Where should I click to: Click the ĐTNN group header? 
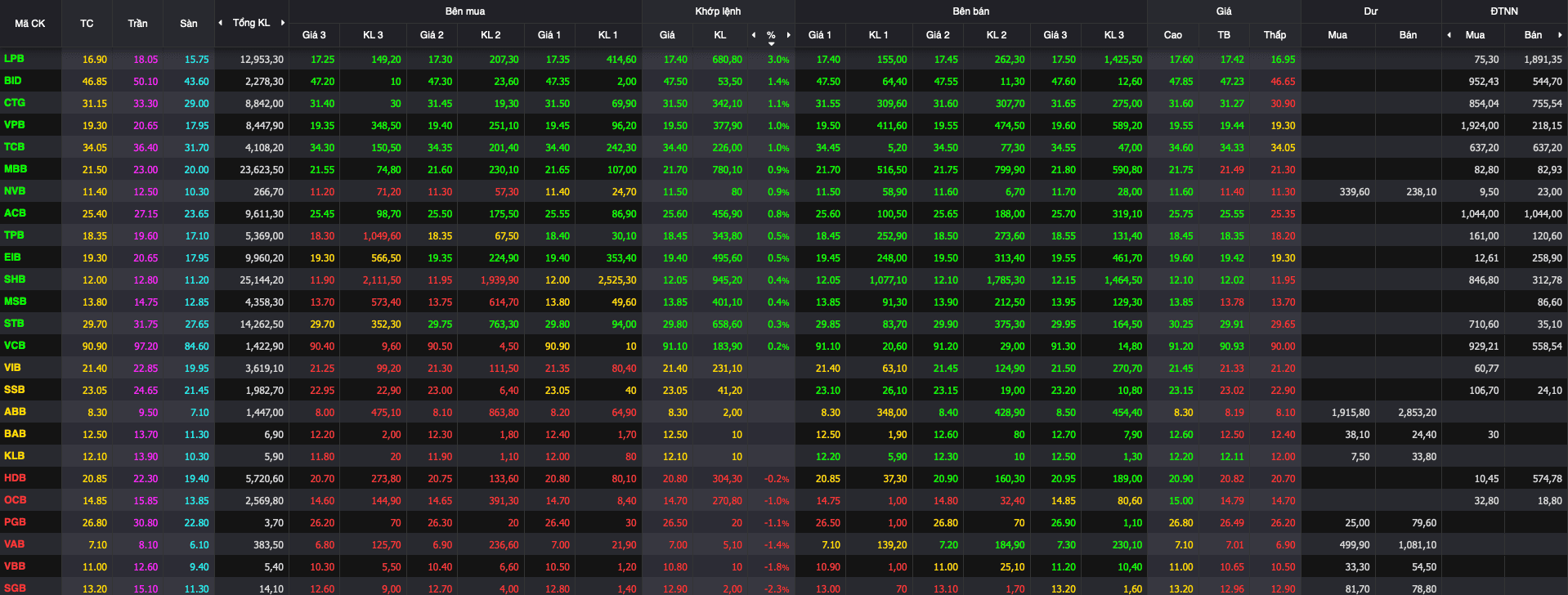coord(1504,11)
